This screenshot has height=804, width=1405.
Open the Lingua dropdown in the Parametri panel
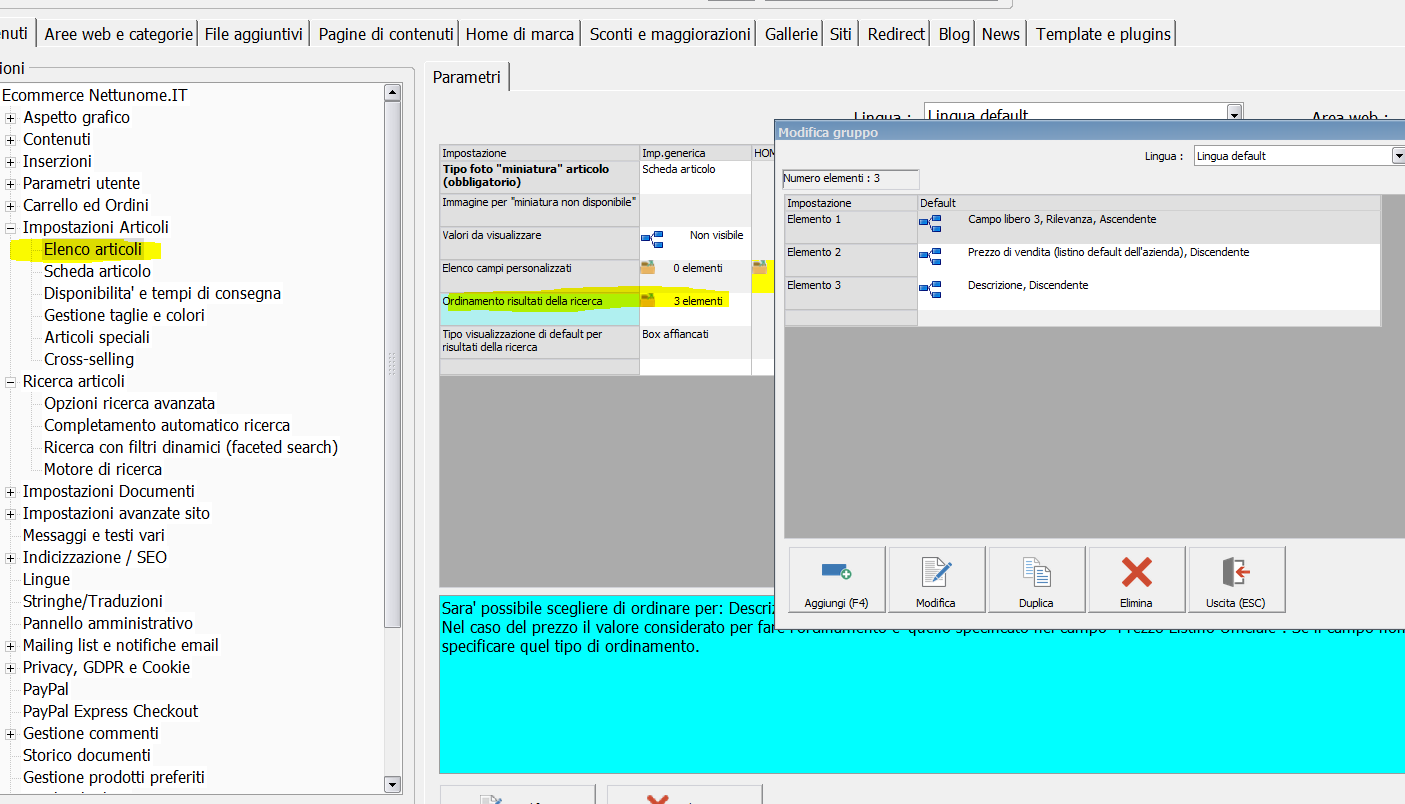pos(1234,113)
